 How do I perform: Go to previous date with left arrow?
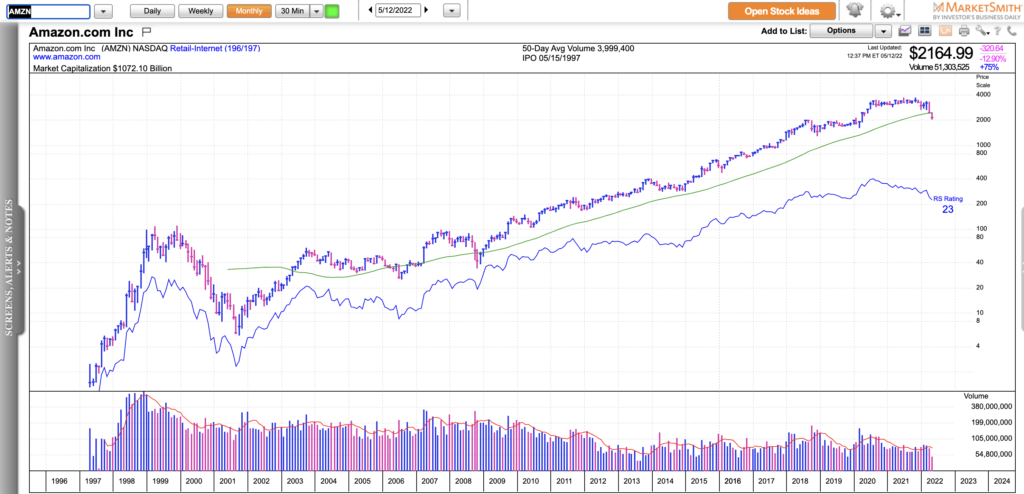370,10
